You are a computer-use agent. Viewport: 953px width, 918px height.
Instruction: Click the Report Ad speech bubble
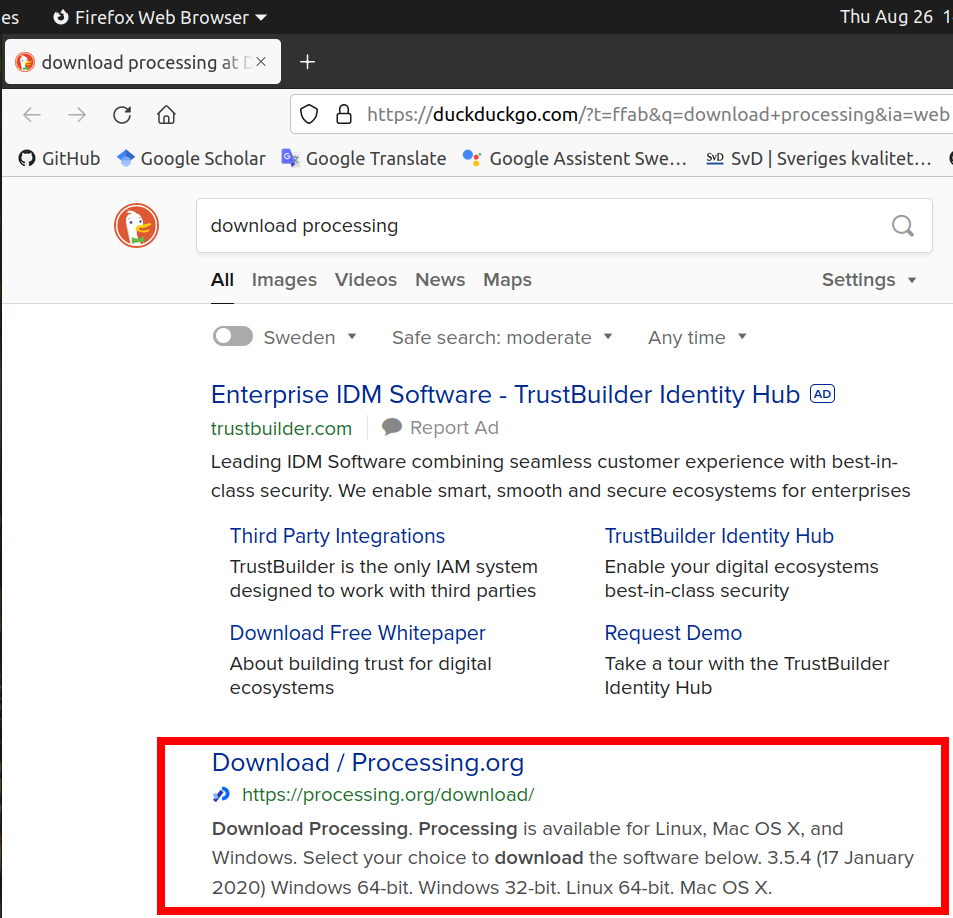pyautogui.click(x=391, y=427)
